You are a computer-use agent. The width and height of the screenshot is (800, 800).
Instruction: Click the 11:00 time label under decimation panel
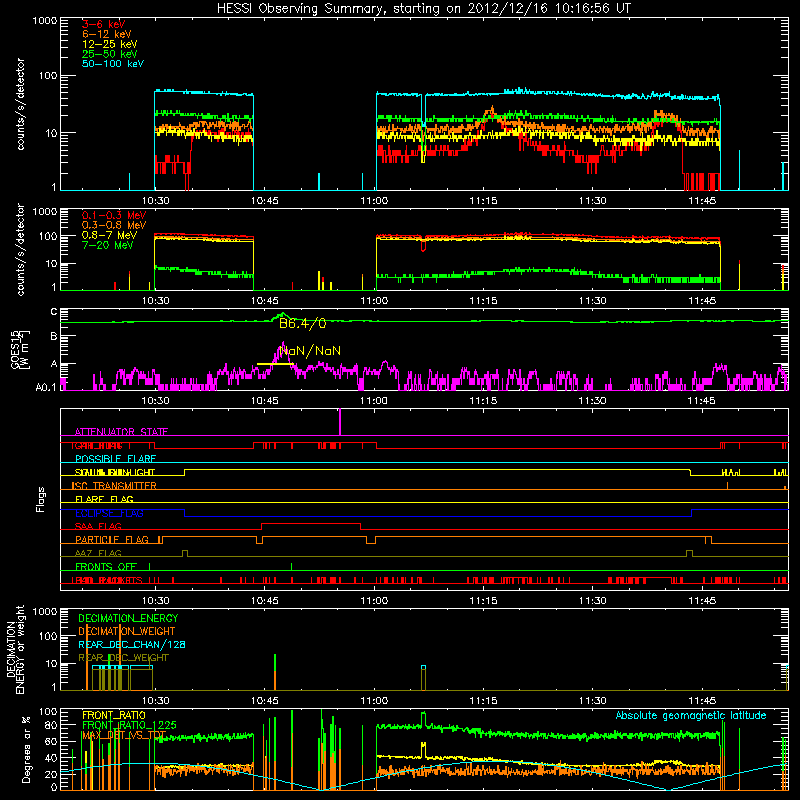tap(374, 701)
